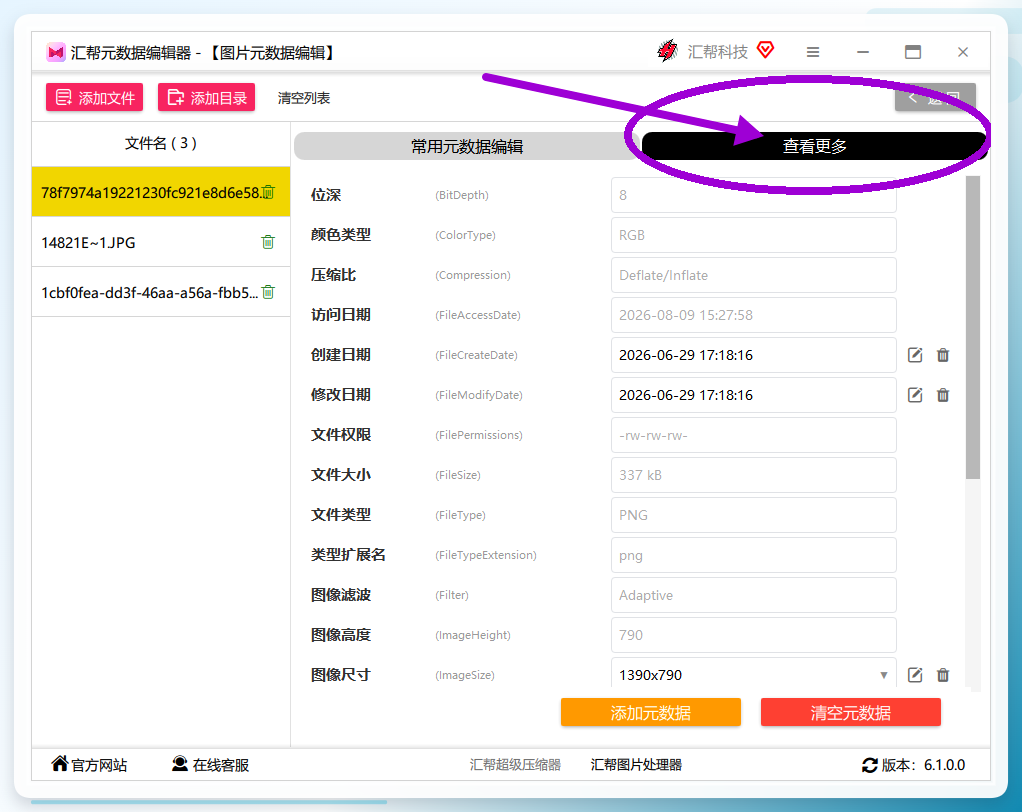This screenshot has height=812, width=1022.
Task: Click the FileCreateDate input field
Action: pos(753,355)
